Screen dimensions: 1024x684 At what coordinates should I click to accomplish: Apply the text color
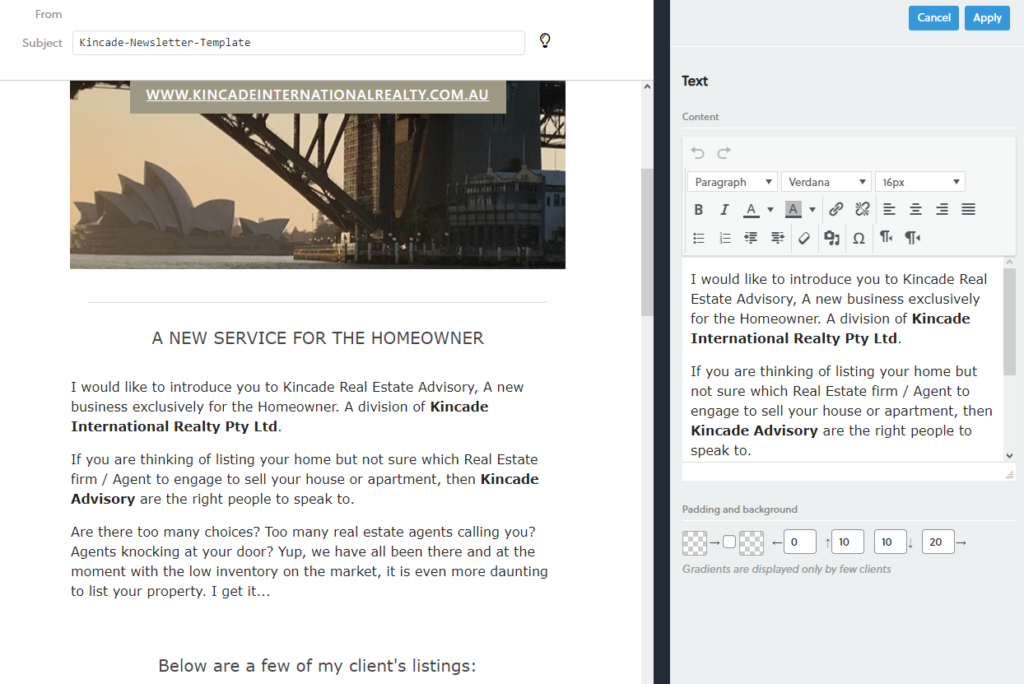(x=751, y=210)
